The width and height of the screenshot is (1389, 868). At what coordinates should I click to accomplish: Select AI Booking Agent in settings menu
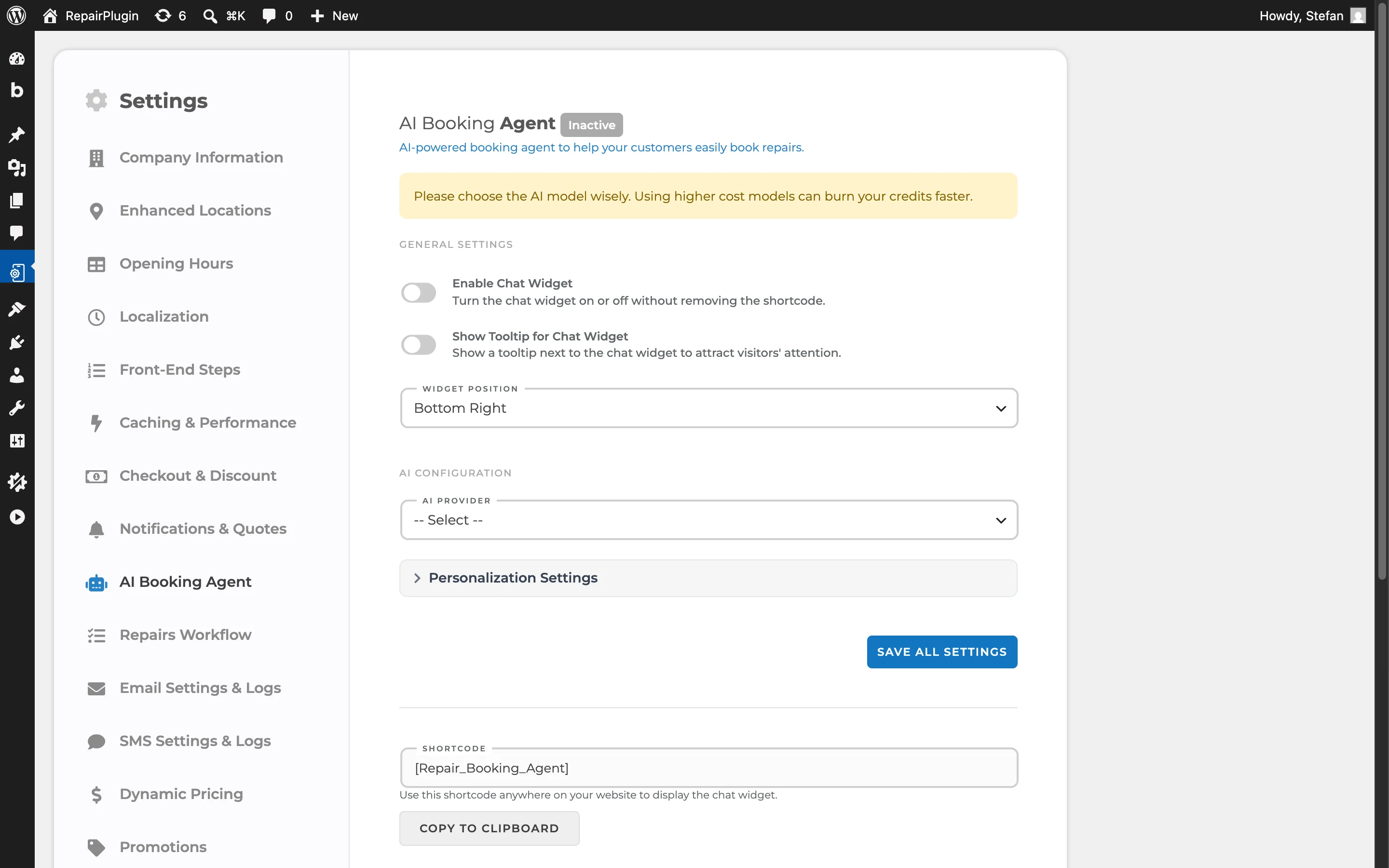pos(185,582)
